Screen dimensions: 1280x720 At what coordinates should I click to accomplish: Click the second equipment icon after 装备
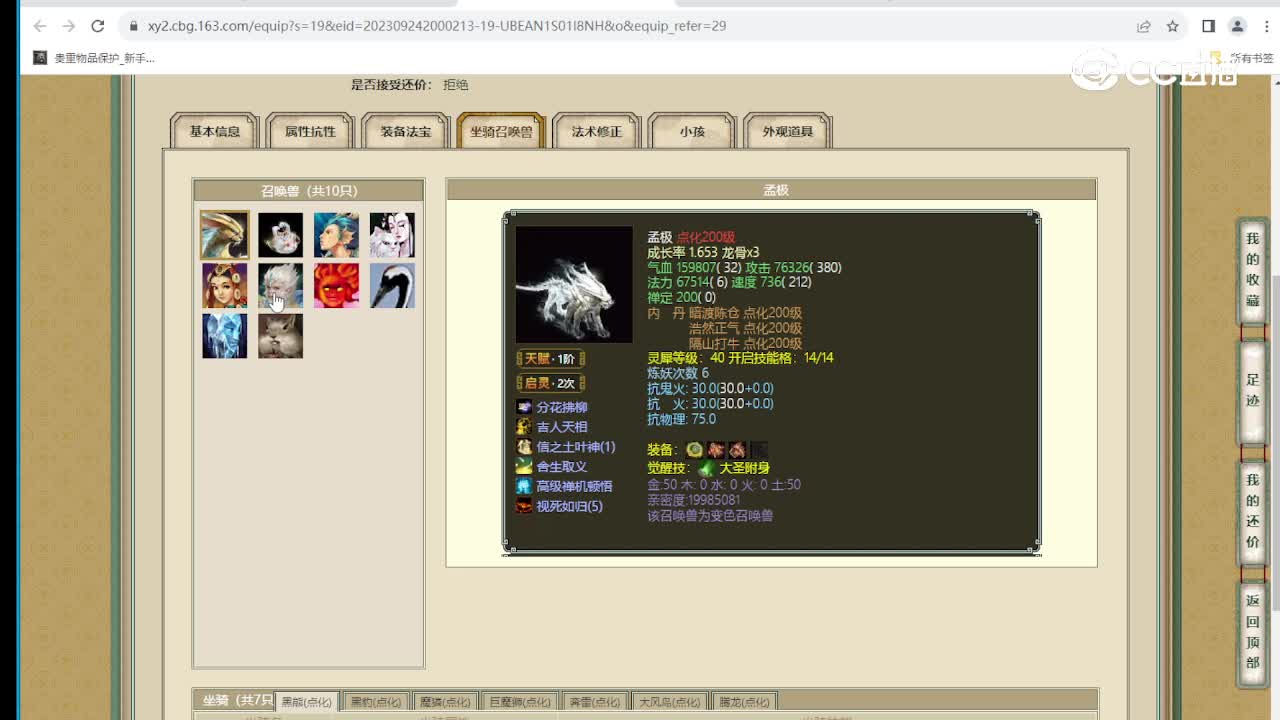coord(716,450)
